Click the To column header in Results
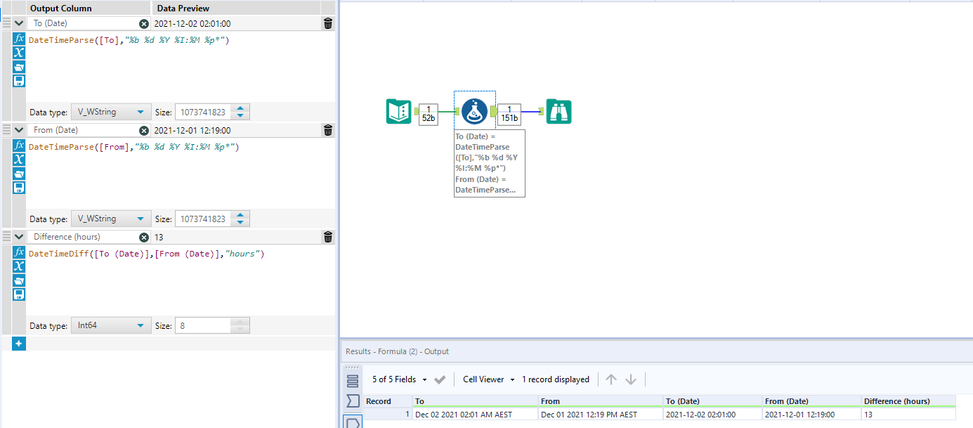 [x=475, y=401]
